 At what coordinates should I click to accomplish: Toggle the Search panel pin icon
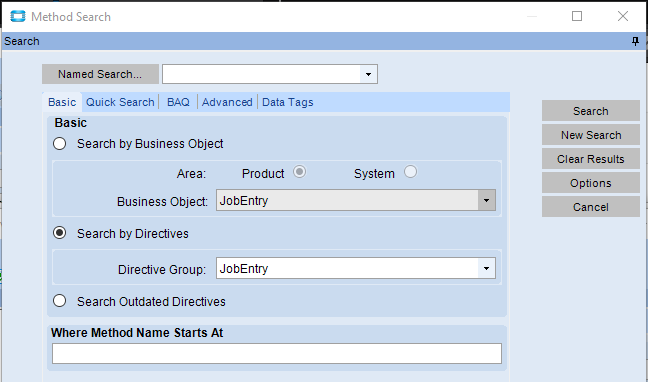pos(635,41)
